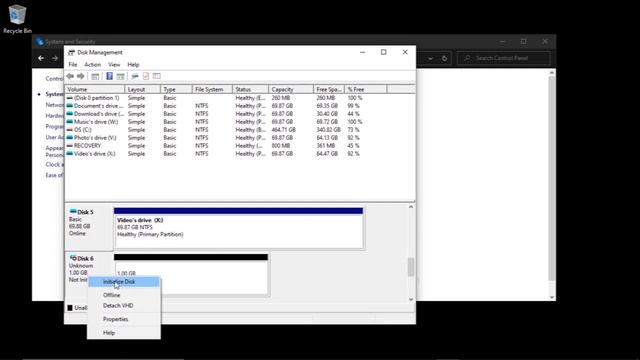Click the Disk 6 not-initialized drive icon
The image size is (640, 360).
pyautogui.click(x=73, y=258)
